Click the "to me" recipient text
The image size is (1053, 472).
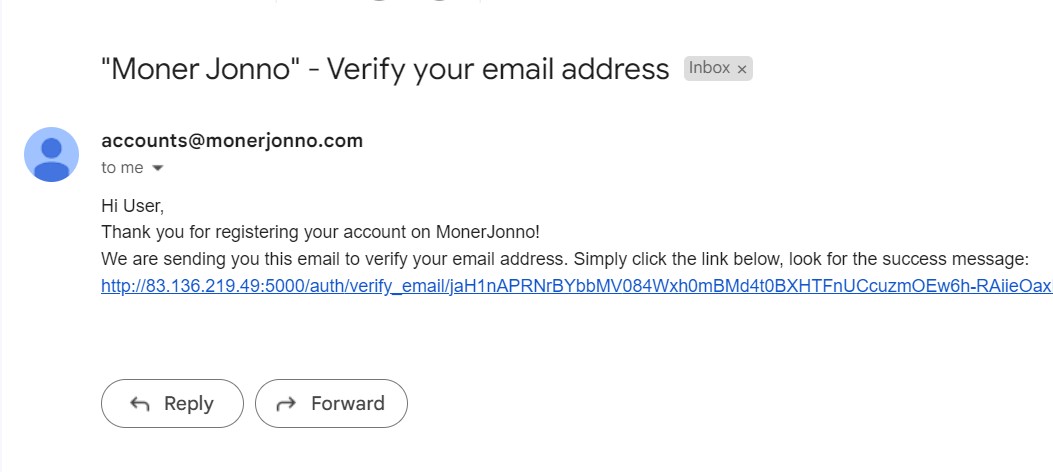122,168
